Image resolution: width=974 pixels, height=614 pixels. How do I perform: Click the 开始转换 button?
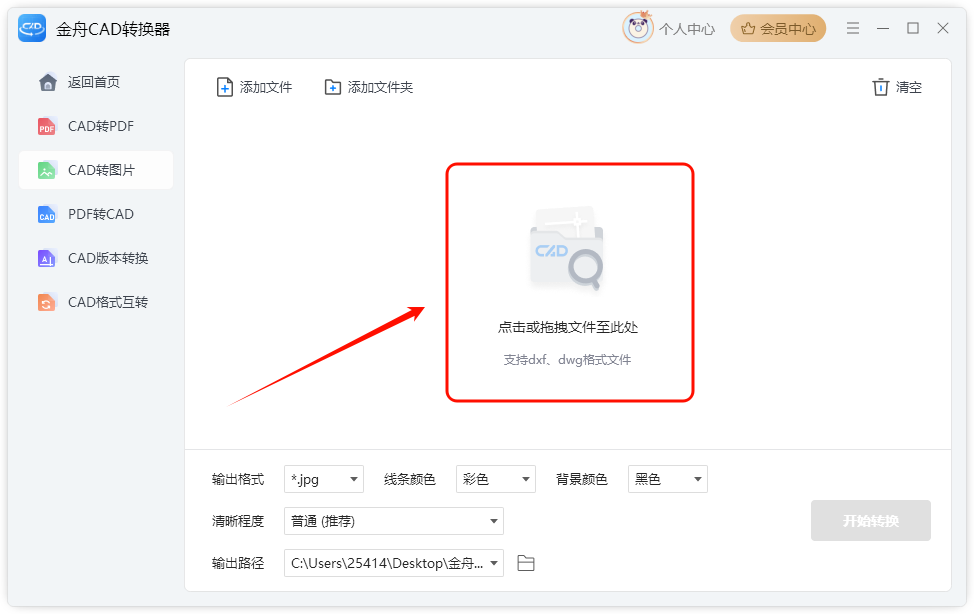pos(871,521)
